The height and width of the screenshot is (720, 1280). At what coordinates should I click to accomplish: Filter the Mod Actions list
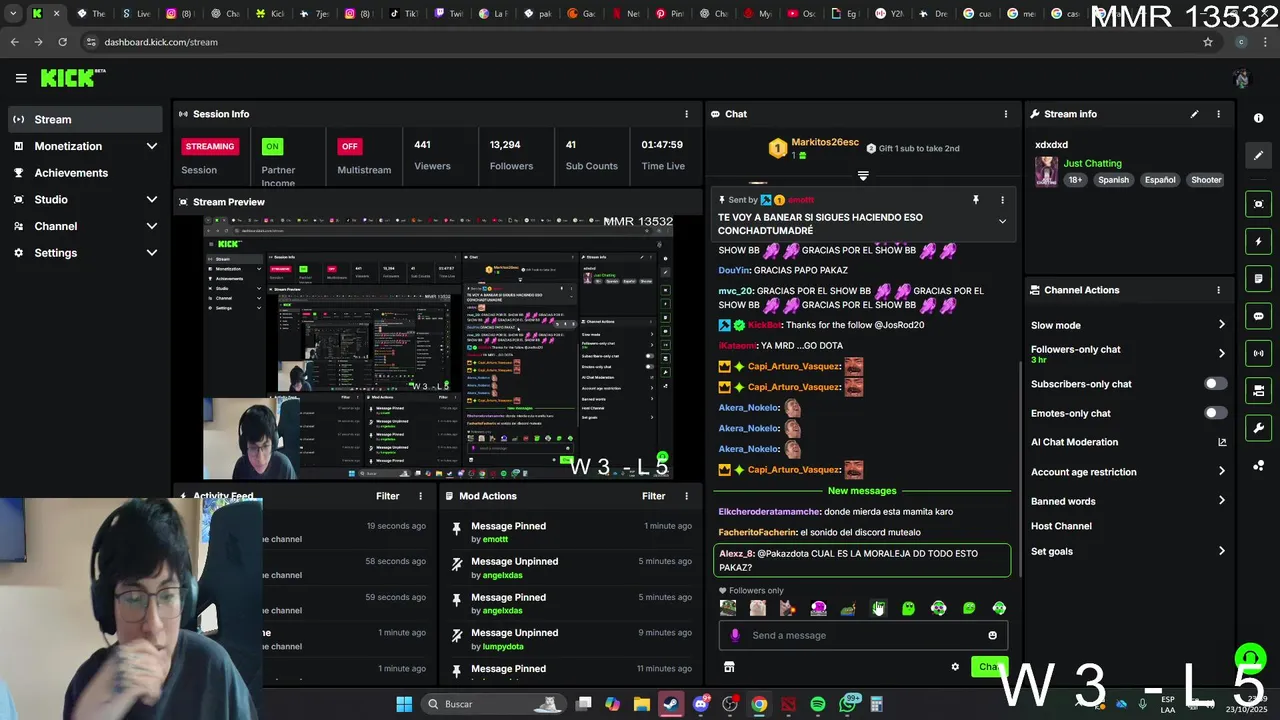click(x=654, y=496)
